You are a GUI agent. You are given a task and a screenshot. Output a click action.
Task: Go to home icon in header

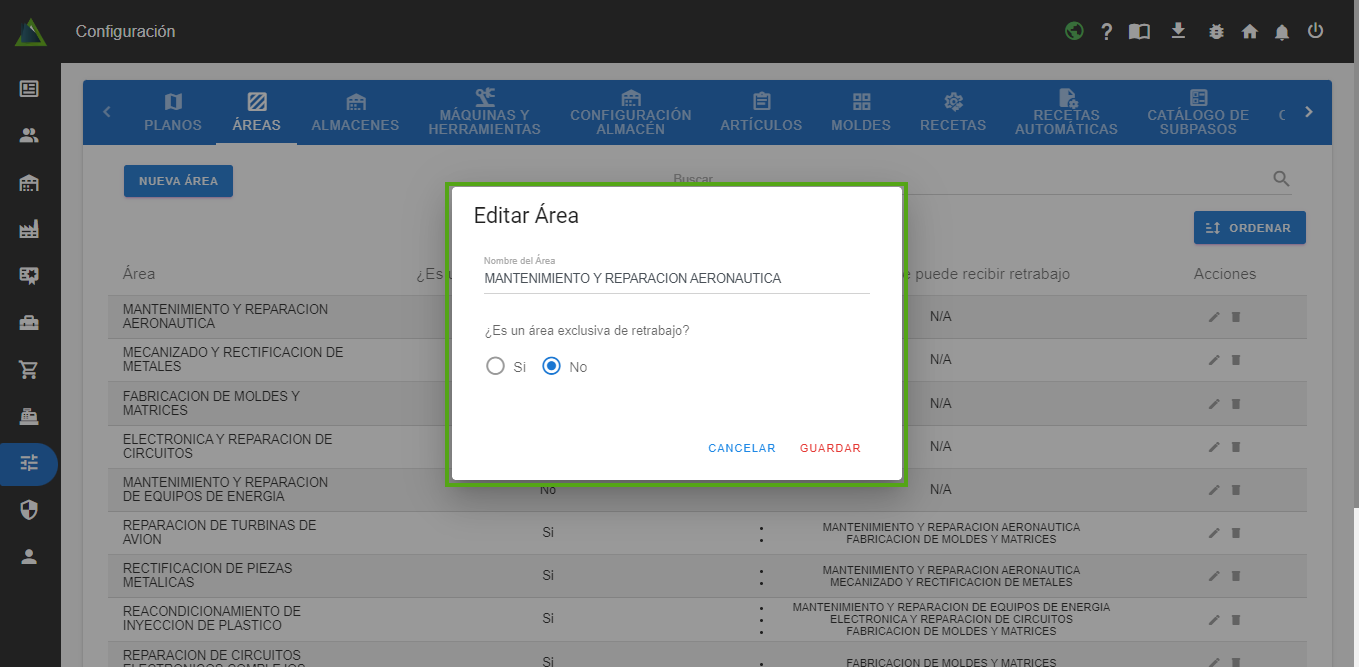click(1249, 32)
